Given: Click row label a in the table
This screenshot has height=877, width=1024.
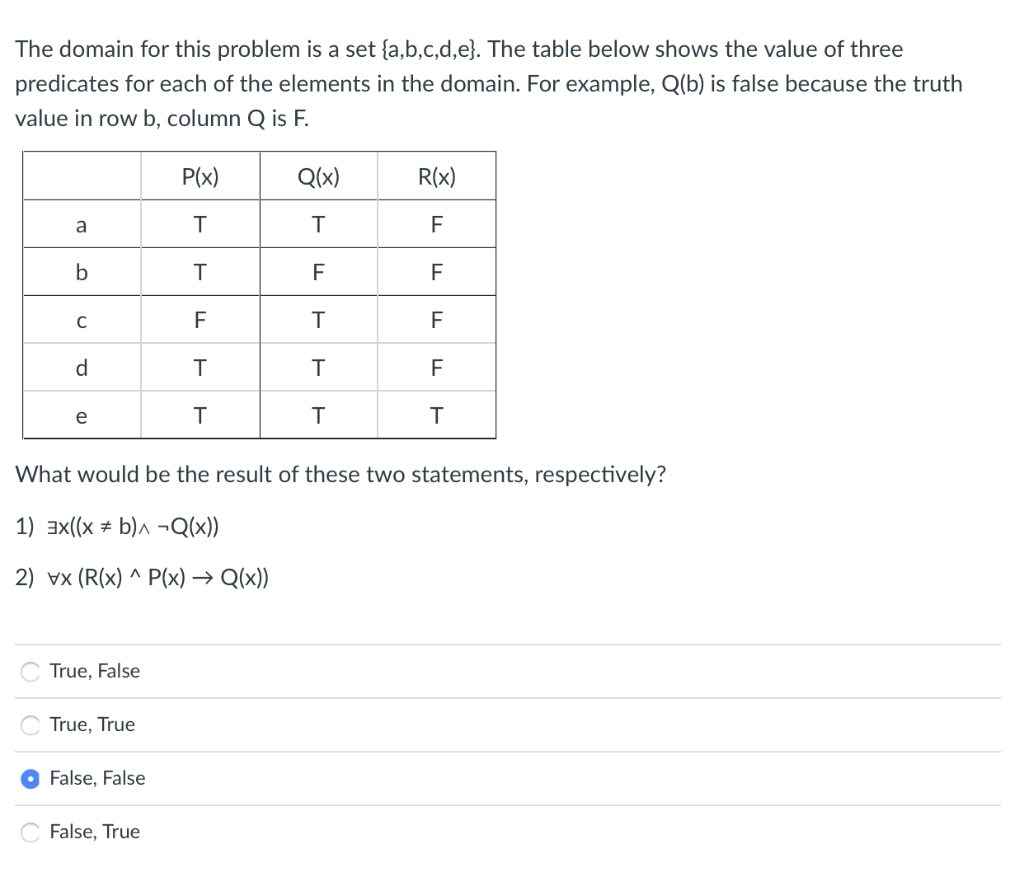Looking at the screenshot, I should pos(81,224).
